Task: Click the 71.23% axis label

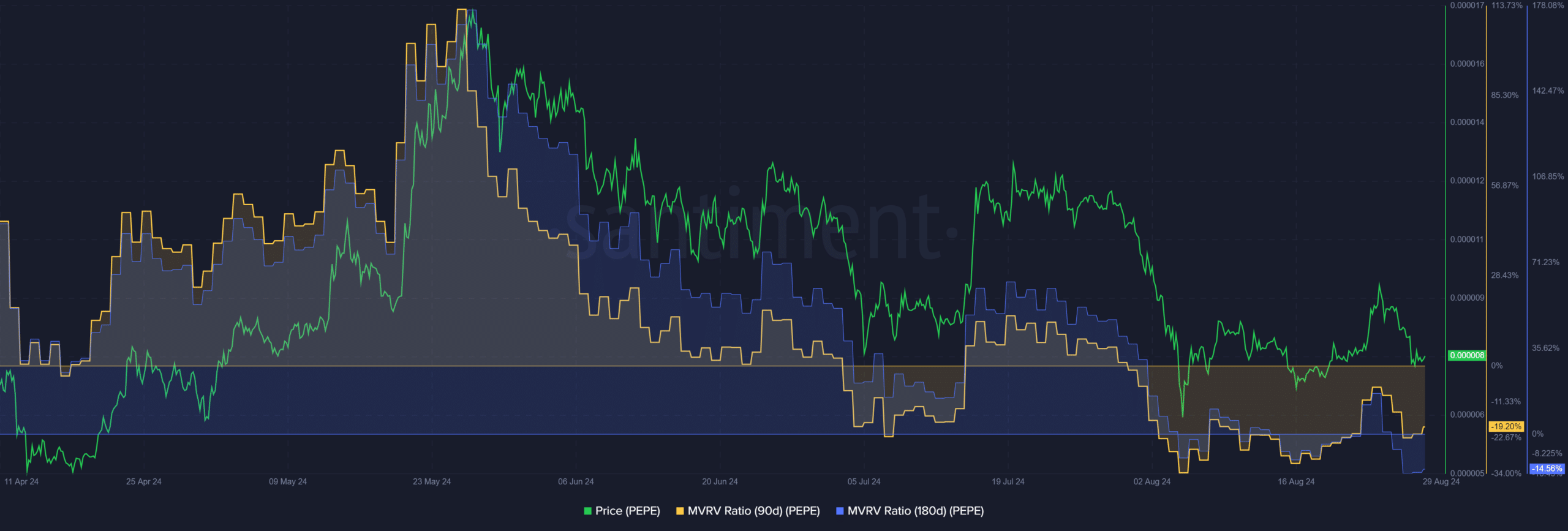Action: point(1546,262)
